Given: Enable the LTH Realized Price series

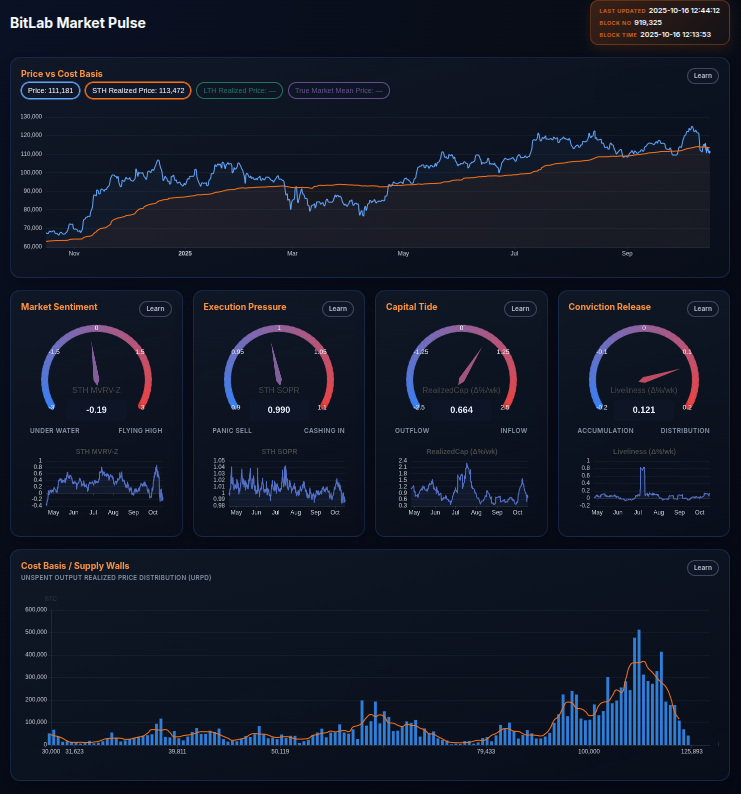Looking at the screenshot, I should tap(240, 91).
